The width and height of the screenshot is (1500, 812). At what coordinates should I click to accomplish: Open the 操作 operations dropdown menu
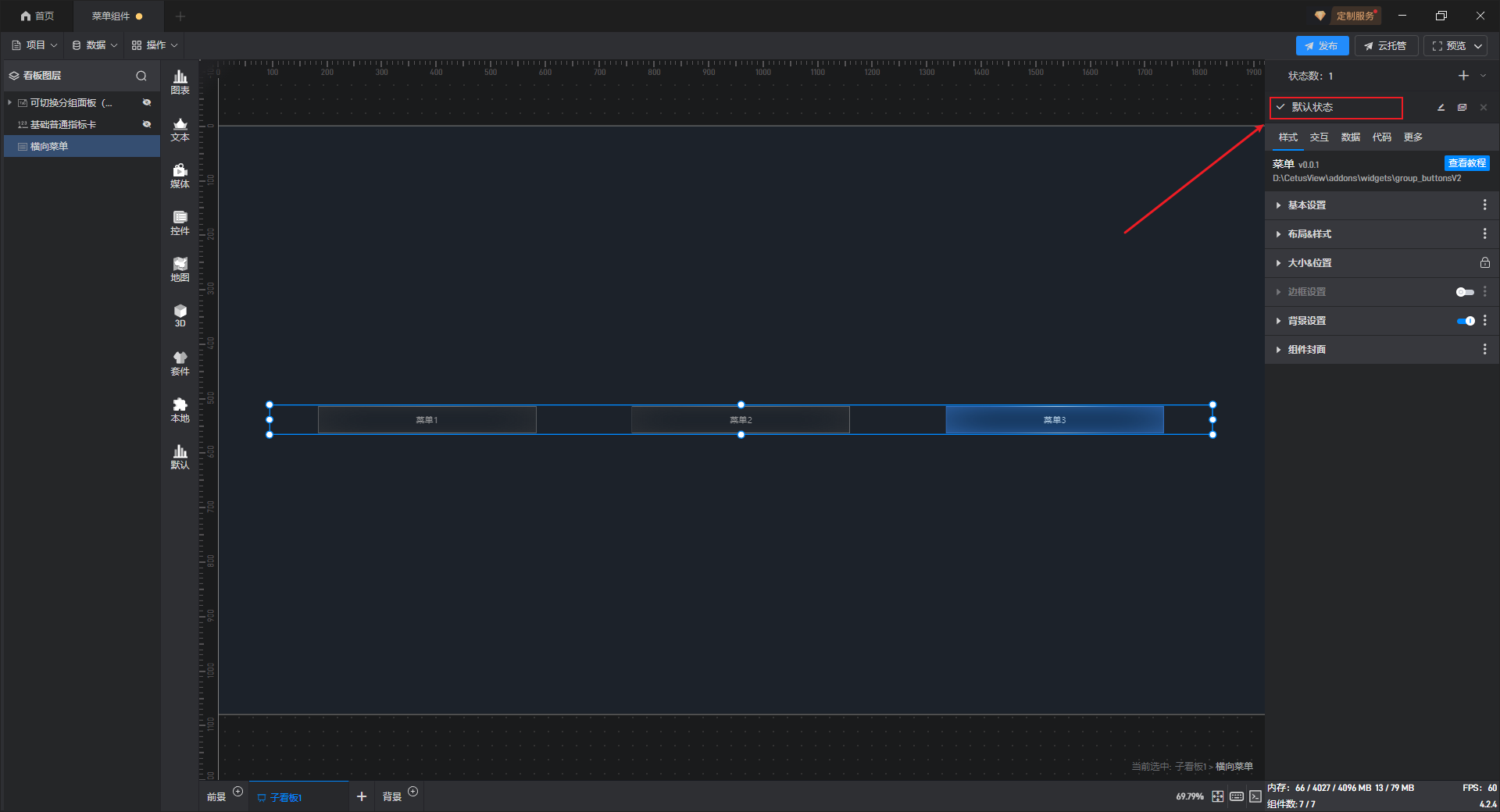pyautogui.click(x=155, y=45)
